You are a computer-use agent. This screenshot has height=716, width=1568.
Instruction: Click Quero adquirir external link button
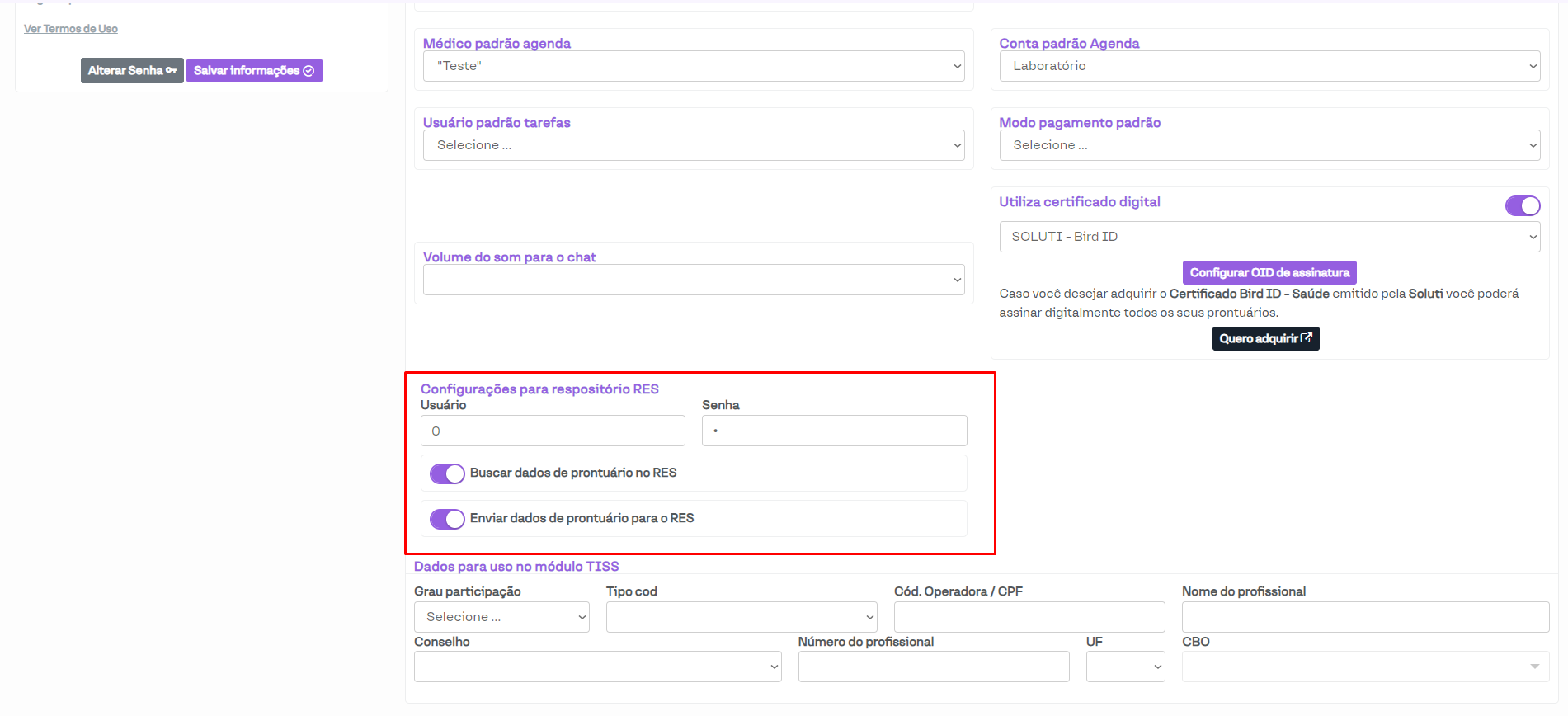point(1265,339)
